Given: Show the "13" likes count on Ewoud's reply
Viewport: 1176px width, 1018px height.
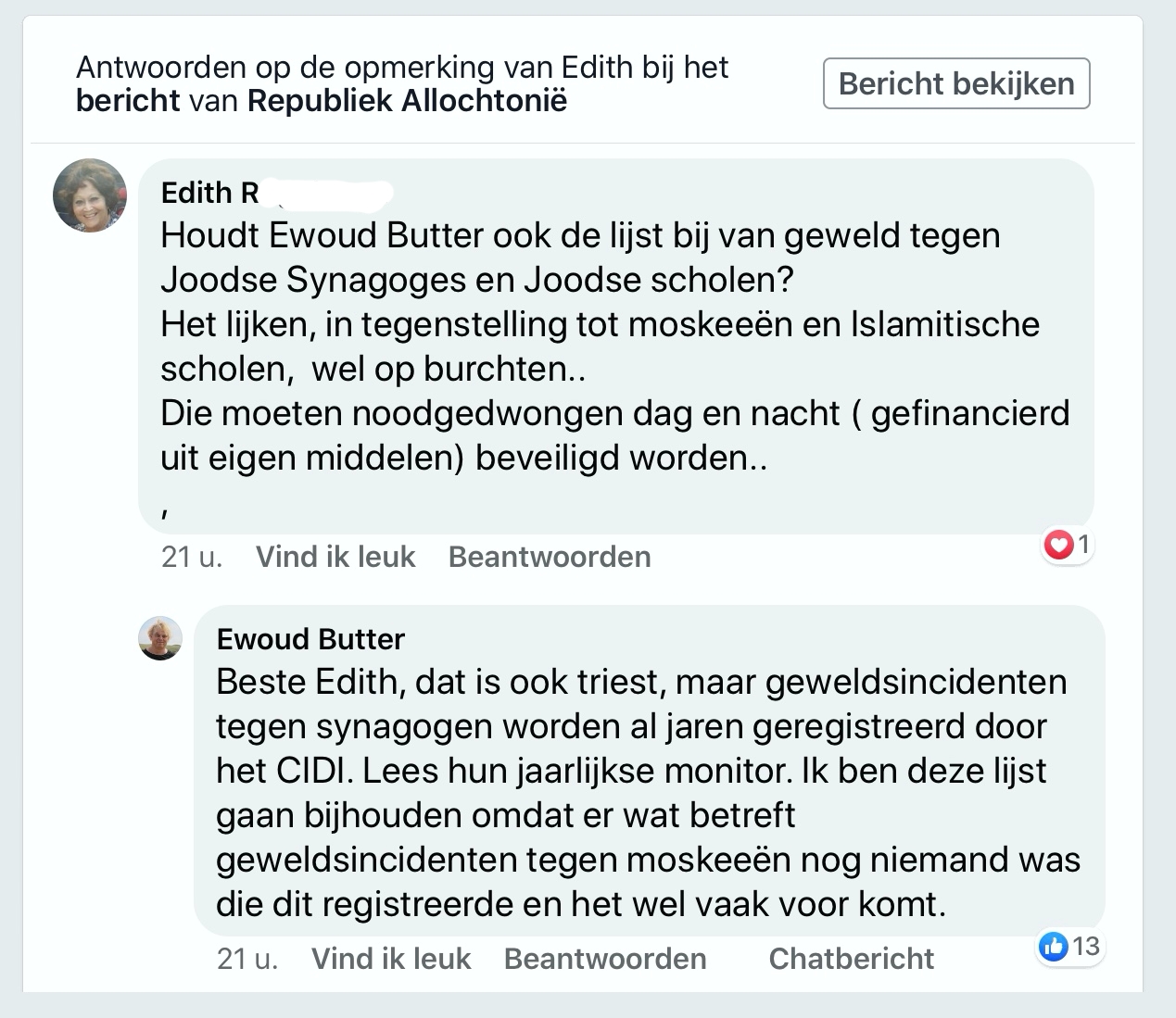Looking at the screenshot, I should click(x=1085, y=947).
